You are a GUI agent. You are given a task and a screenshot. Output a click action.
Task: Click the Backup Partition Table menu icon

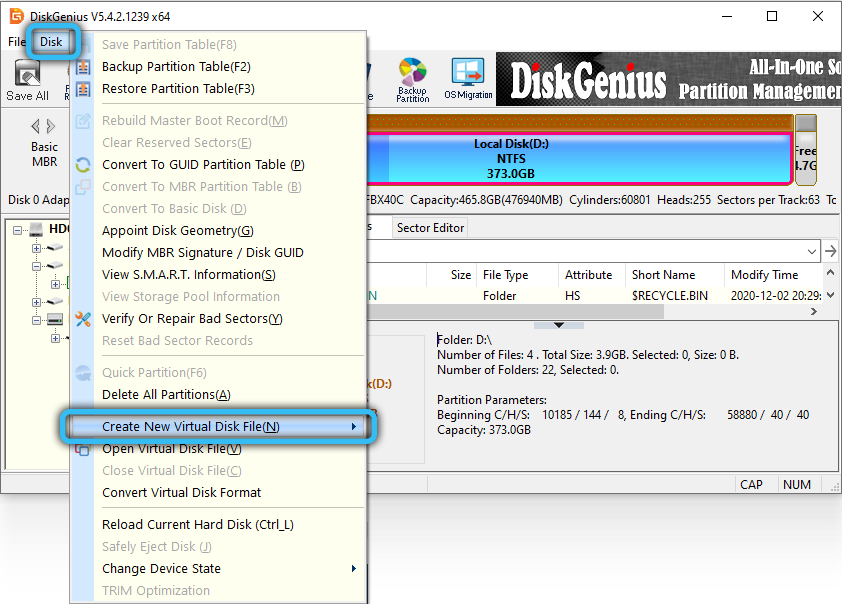[x=84, y=67]
